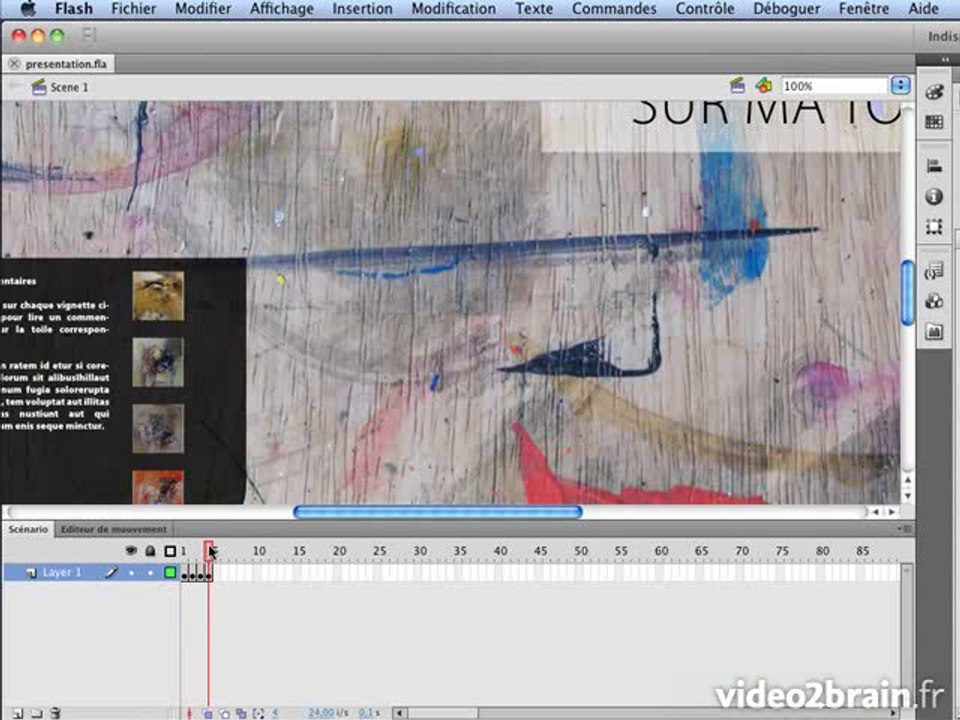Click the Scene 1 breadcrumb label
Screen dimensions: 960x720
[69, 87]
